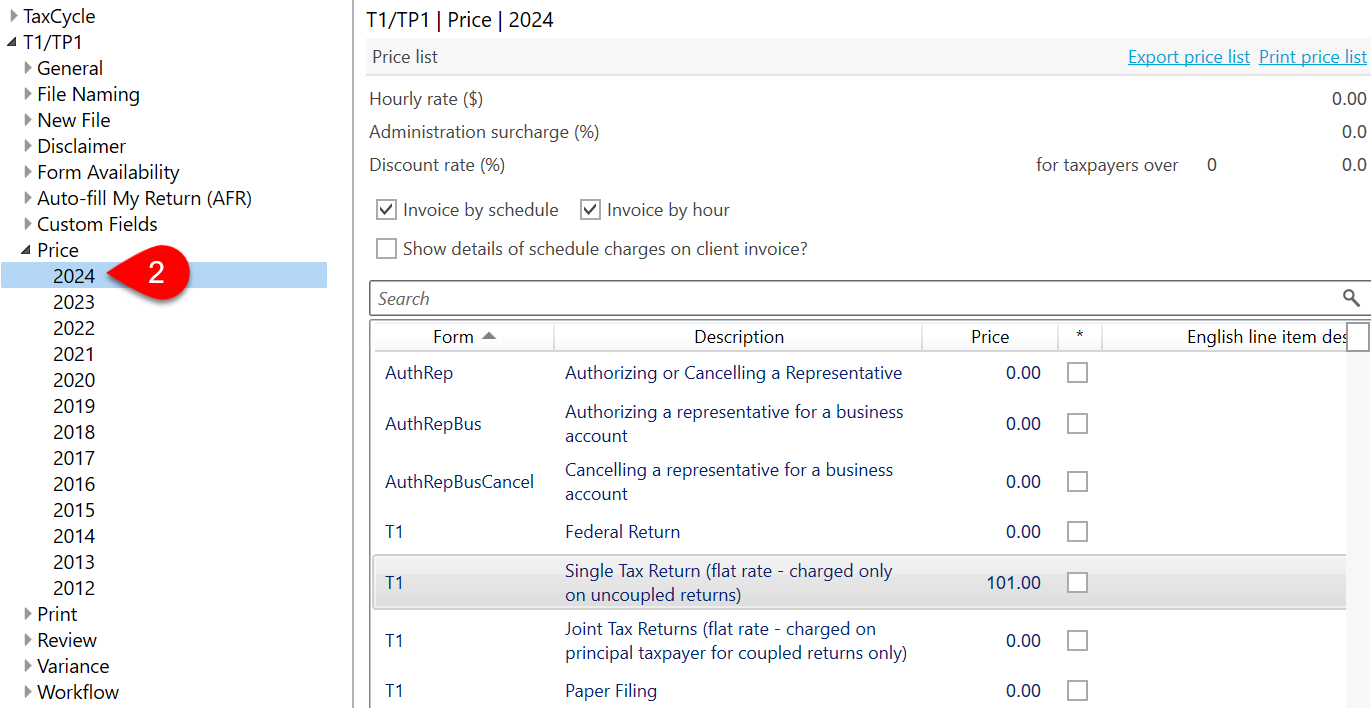The image size is (1371, 708).
Task: Click the Print price list link
Action: point(1312,57)
